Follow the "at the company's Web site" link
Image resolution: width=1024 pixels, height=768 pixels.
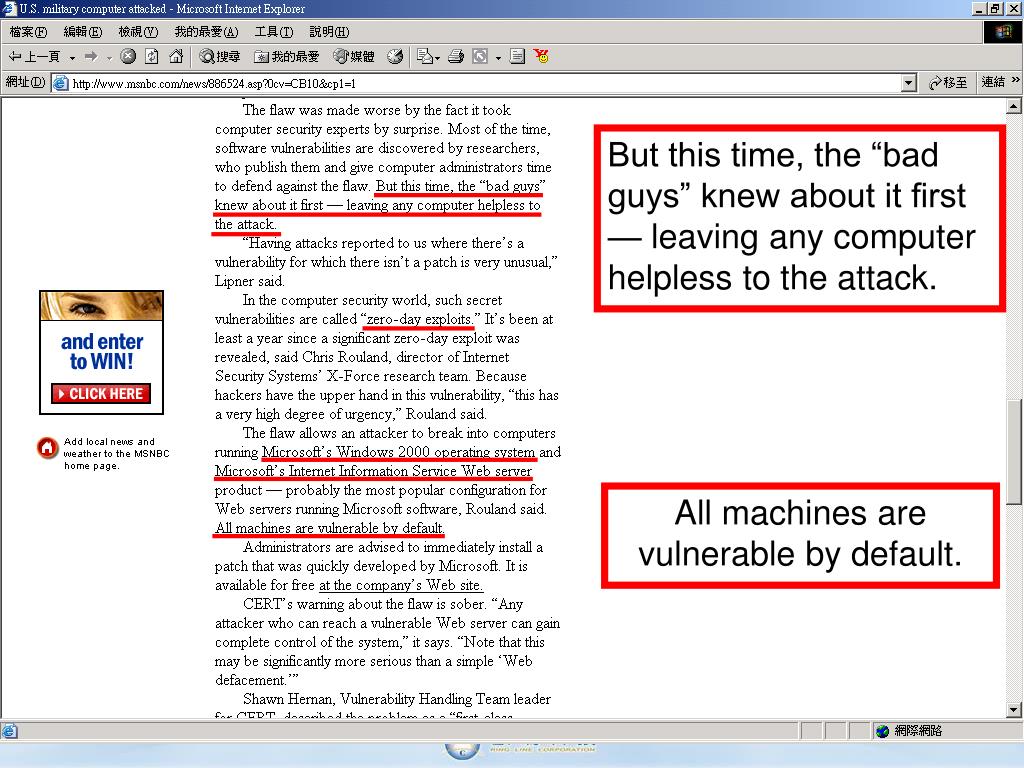pyautogui.click(x=400, y=585)
